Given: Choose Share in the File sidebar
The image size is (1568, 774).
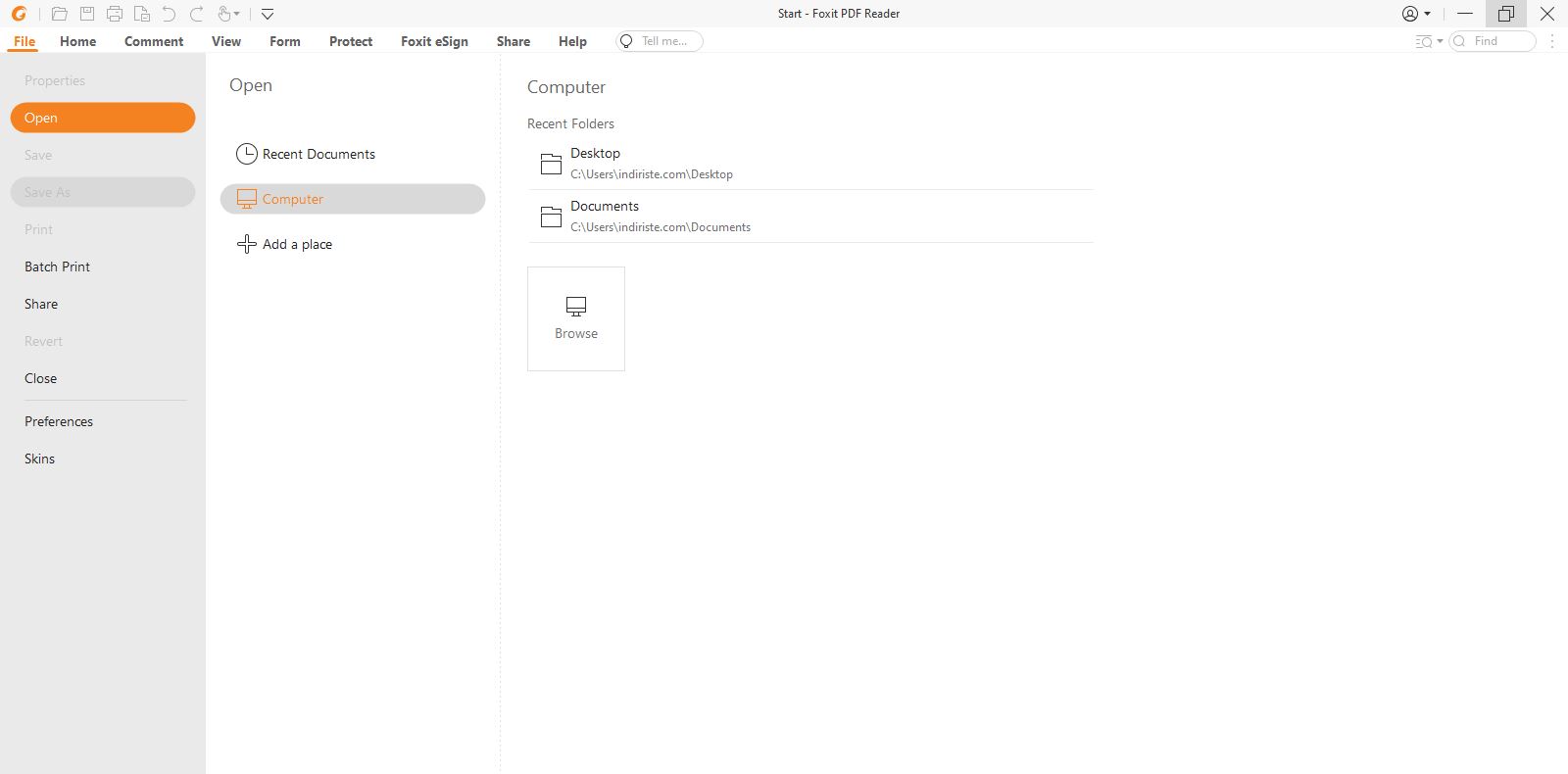Looking at the screenshot, I should click(x=41, y=304).
